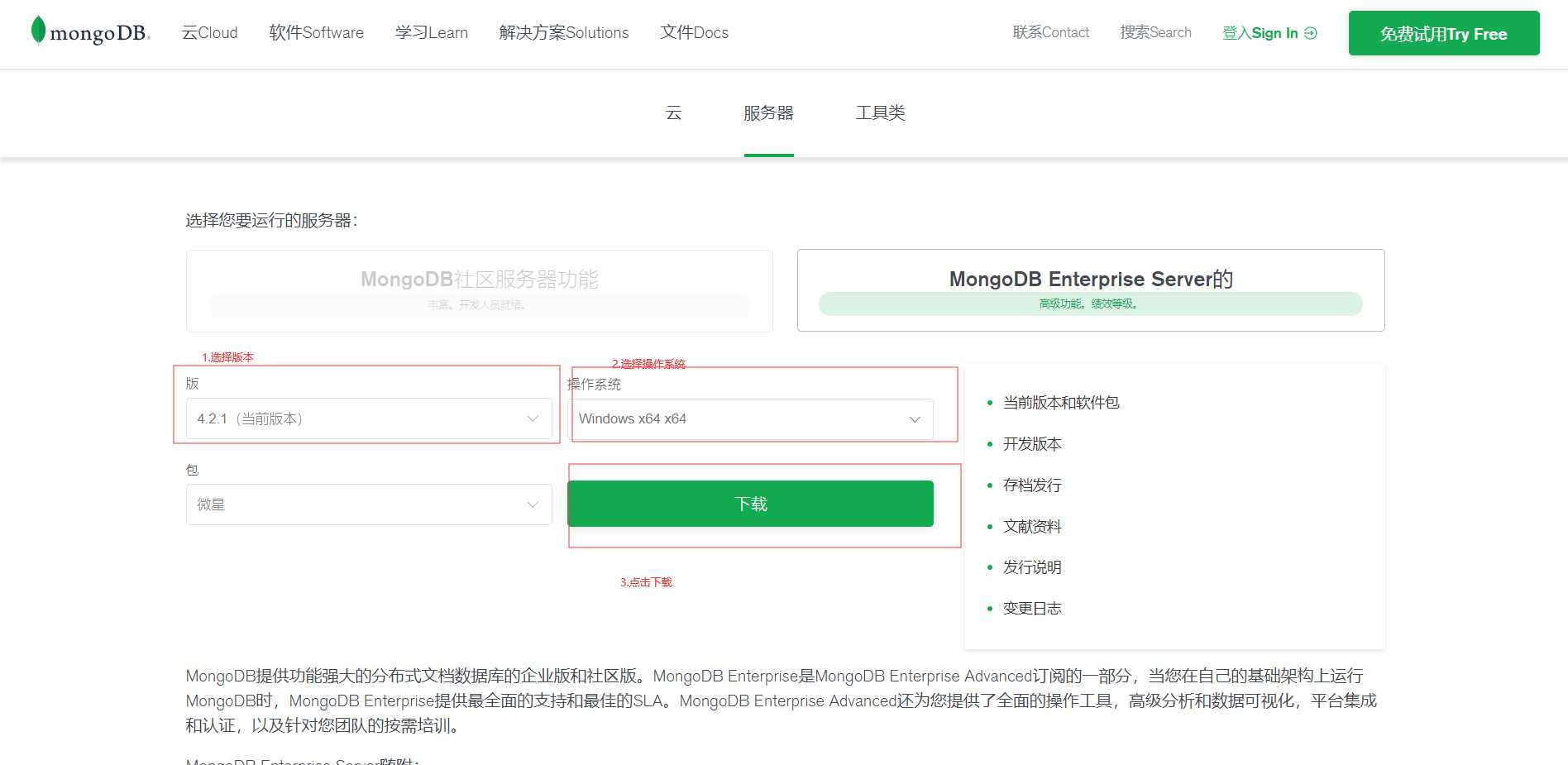
Task: Click the 免费试用Try Free button
Action: (x=1444, y=33)
